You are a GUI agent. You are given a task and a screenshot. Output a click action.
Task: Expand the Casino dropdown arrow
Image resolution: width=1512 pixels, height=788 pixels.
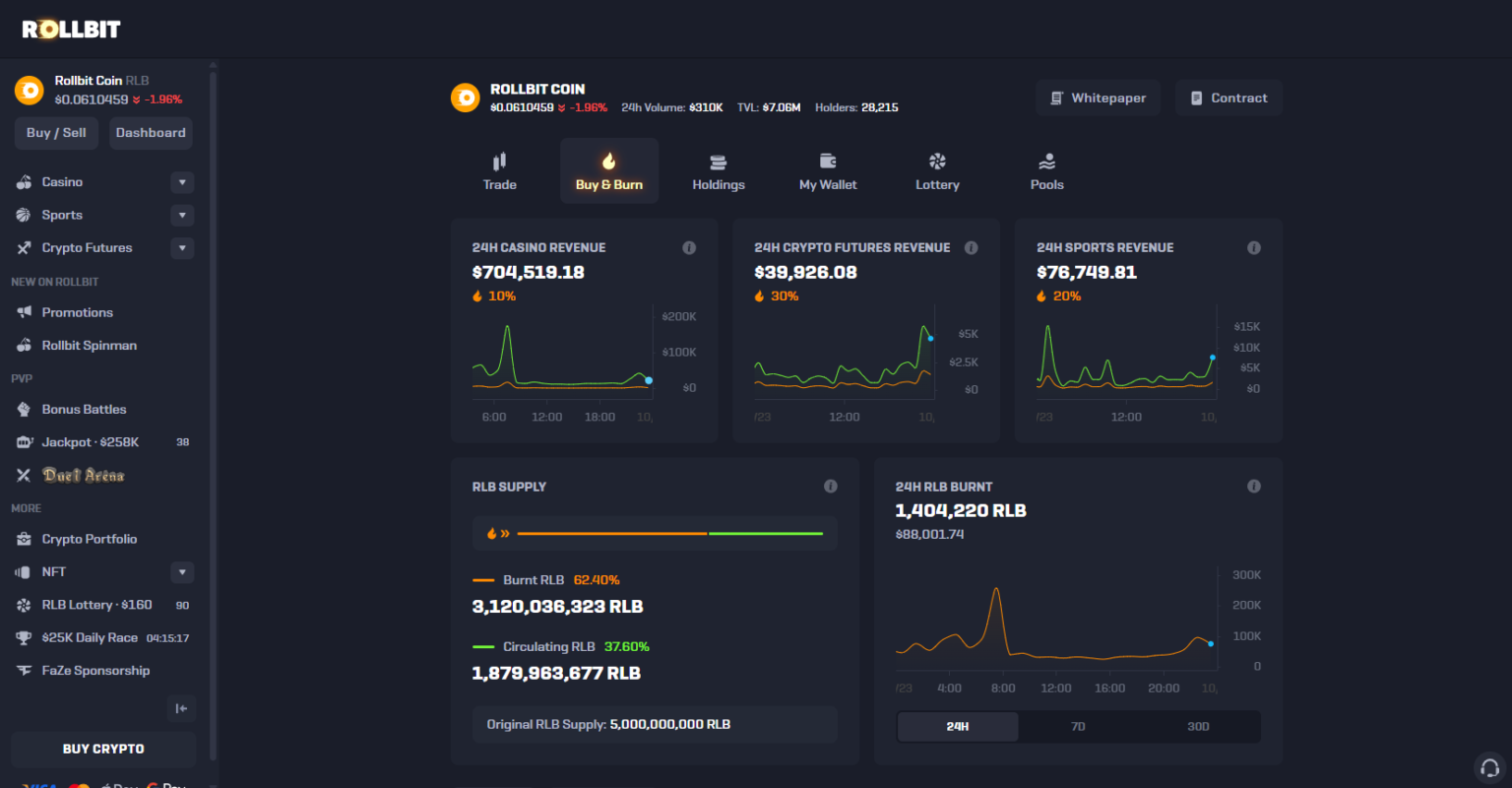coord(182,181)
